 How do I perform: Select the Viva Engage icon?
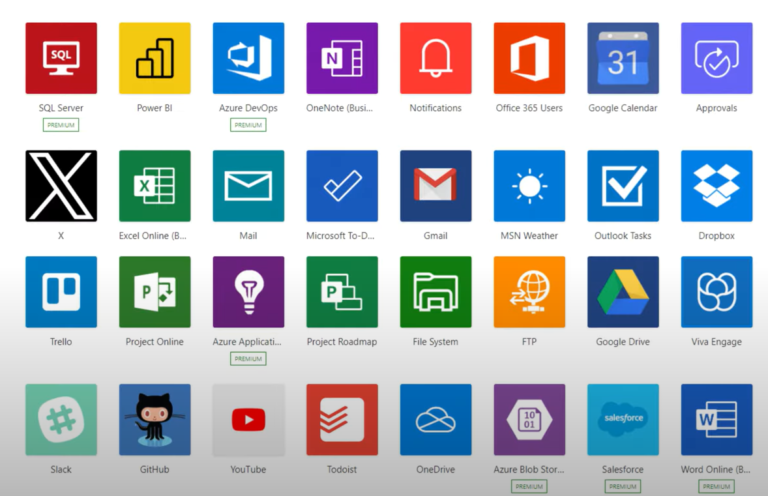tap(717, 292)
